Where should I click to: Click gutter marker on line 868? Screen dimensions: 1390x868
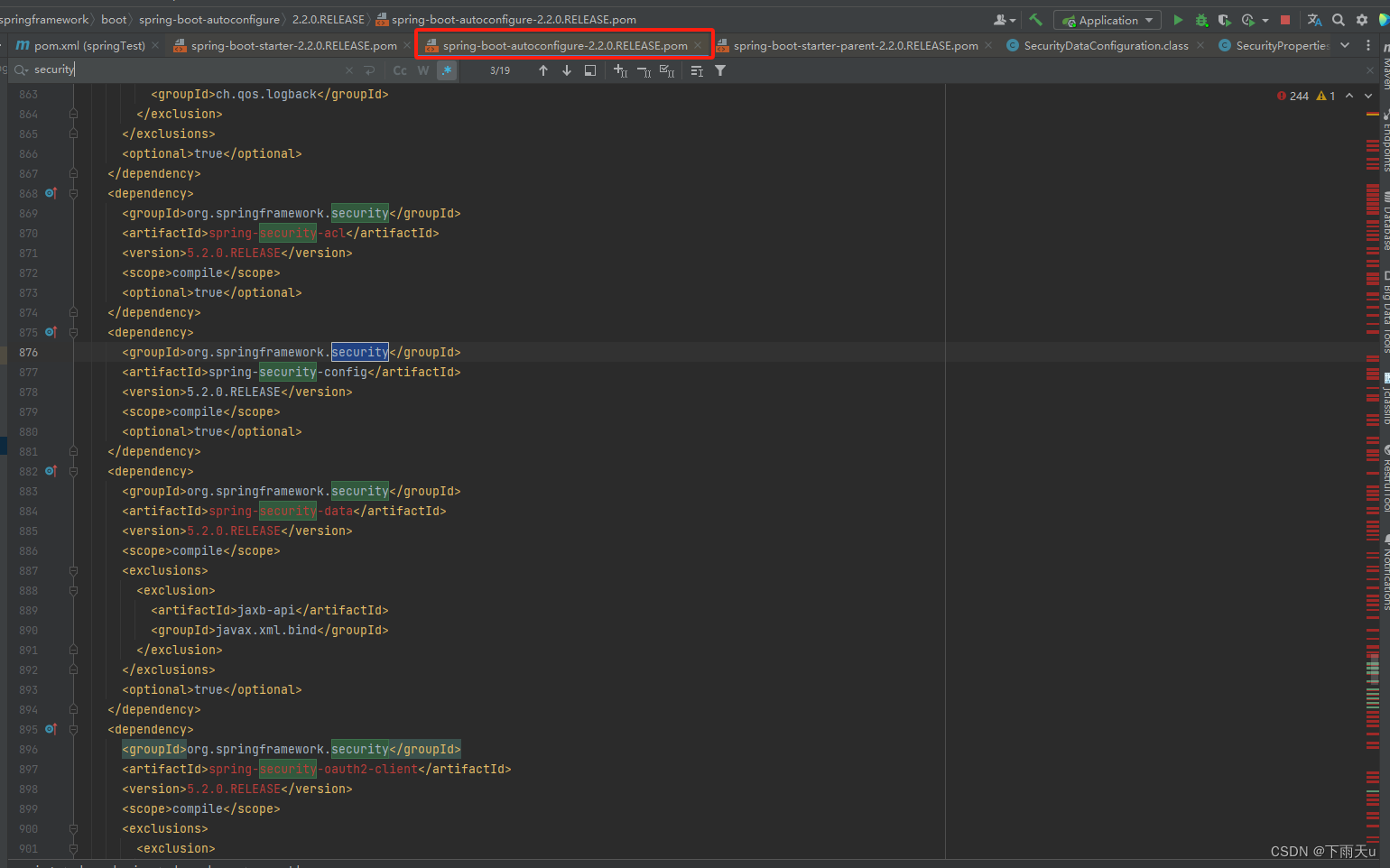[51, 193]
